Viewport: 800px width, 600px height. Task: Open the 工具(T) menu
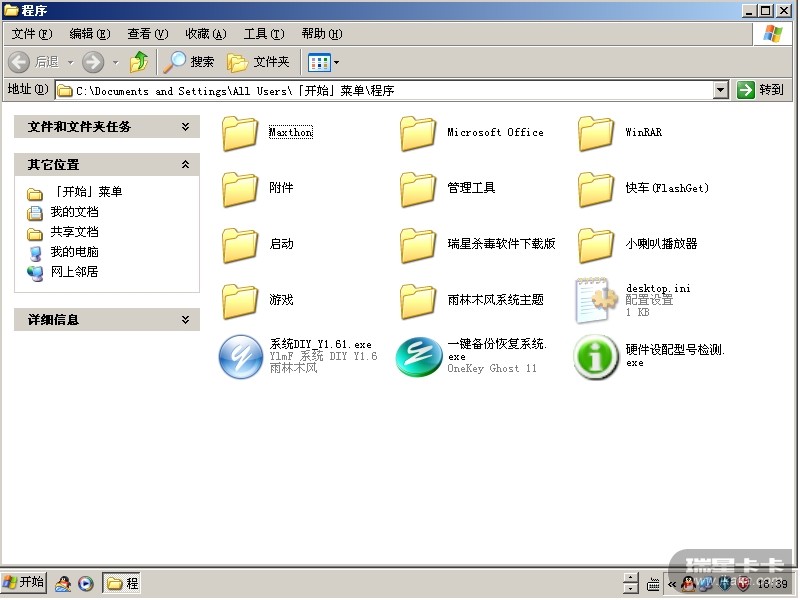(x=264, y=34)
